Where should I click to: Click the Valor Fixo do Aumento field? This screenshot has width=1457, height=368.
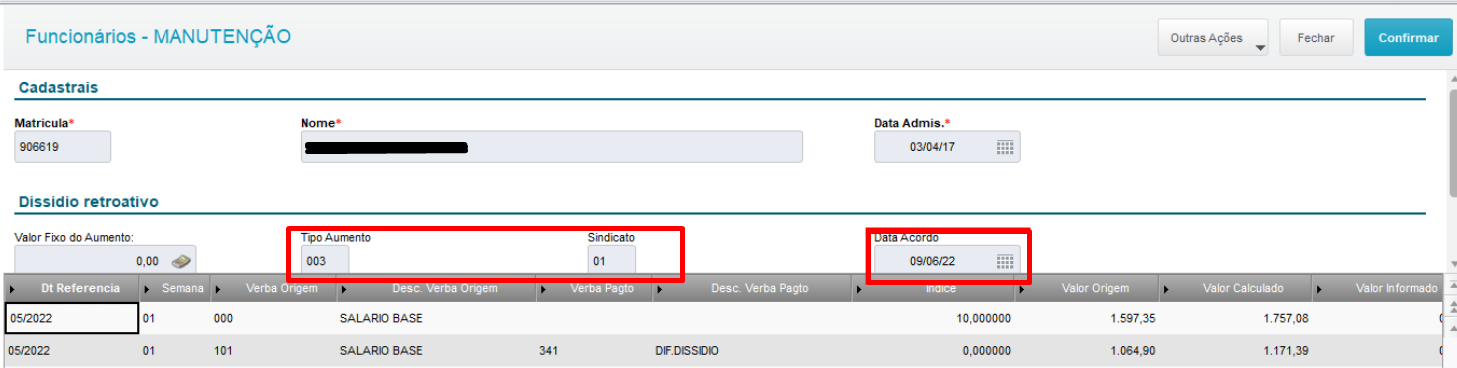coord(105,261)
